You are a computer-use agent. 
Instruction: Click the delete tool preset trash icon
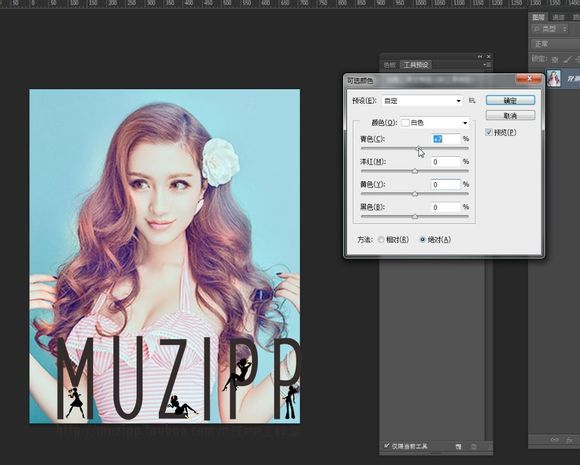[473, 447]
